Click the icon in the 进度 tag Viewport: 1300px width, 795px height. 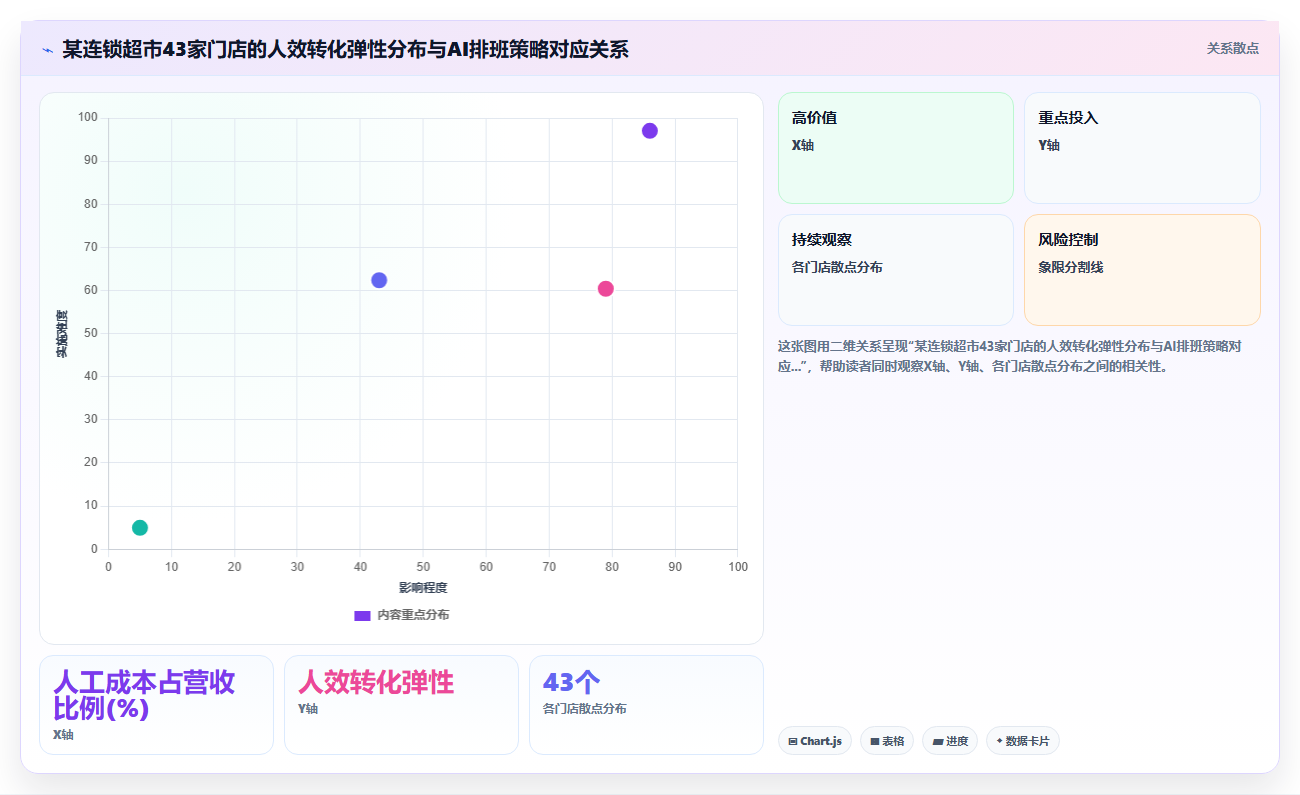click(x=937, y=742)
